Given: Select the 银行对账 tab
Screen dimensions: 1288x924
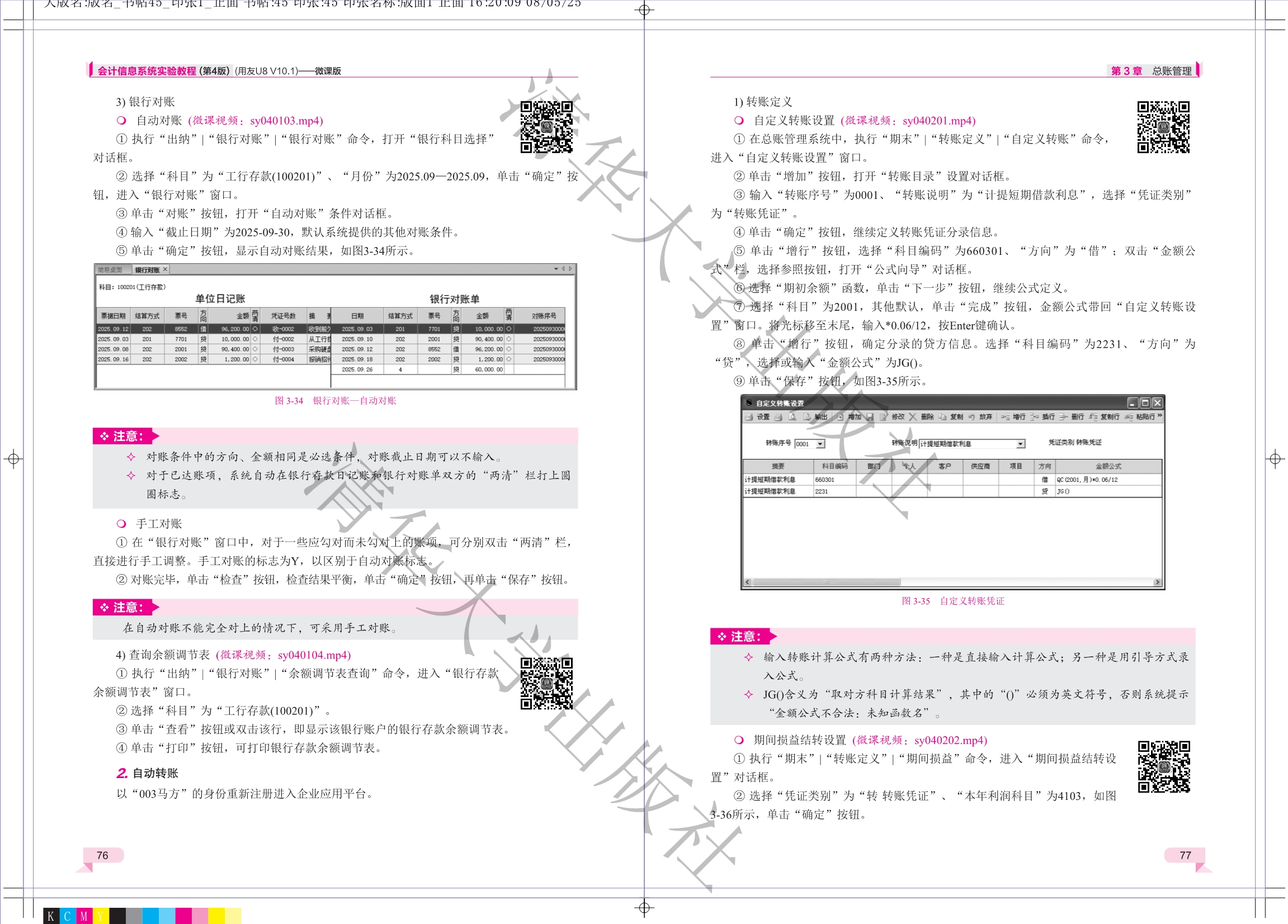Looking at the screenshot, I should click(147, 269).
